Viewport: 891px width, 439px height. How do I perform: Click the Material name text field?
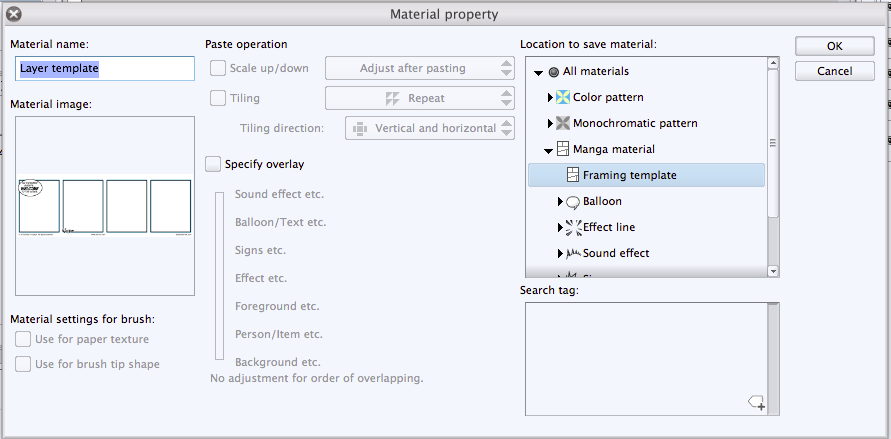click(105, 68)
